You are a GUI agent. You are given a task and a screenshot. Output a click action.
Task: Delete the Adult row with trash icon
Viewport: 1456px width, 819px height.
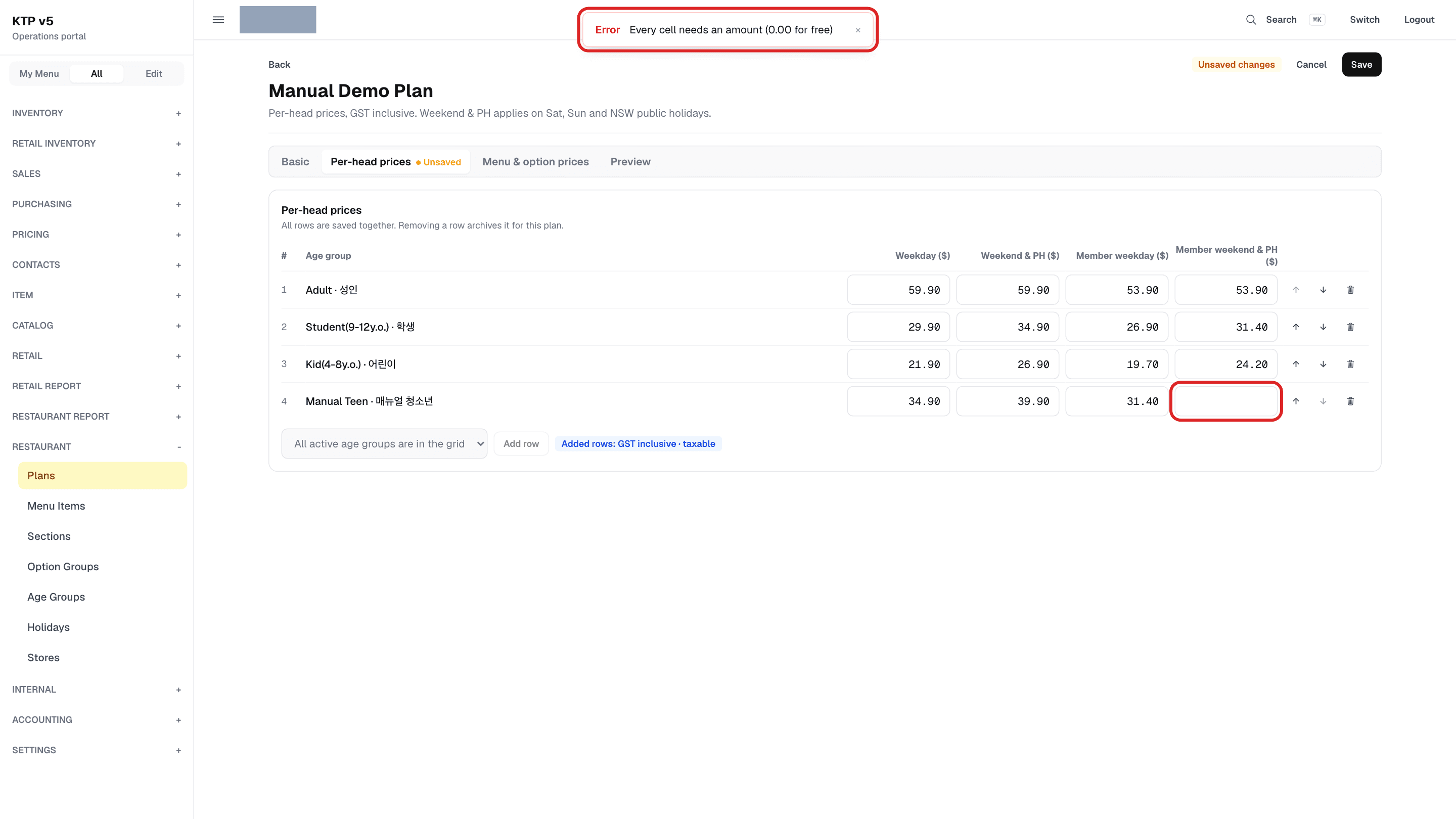tap(1350, 290)
